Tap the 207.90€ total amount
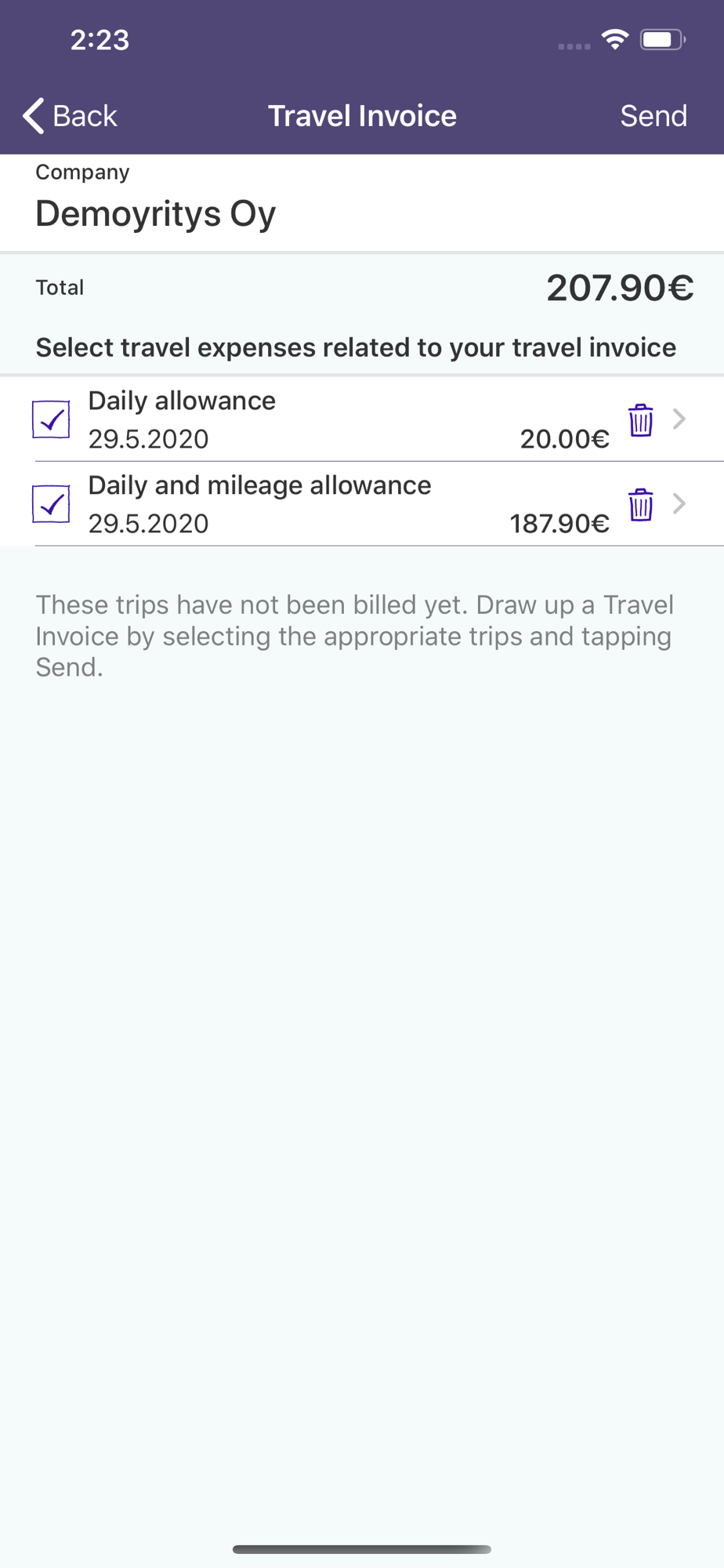 620,288
